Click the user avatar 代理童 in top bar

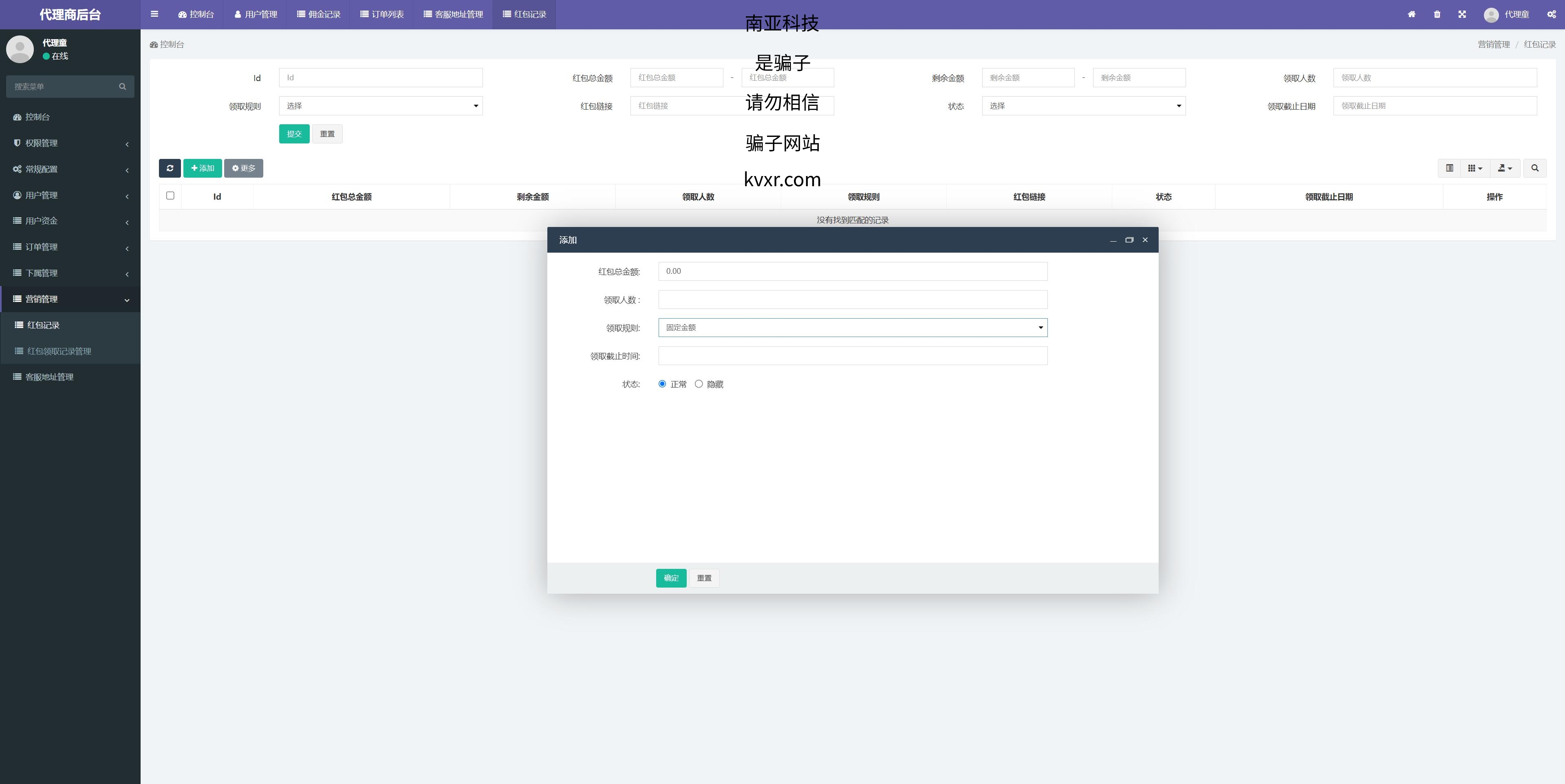(x=1506, y=15)
